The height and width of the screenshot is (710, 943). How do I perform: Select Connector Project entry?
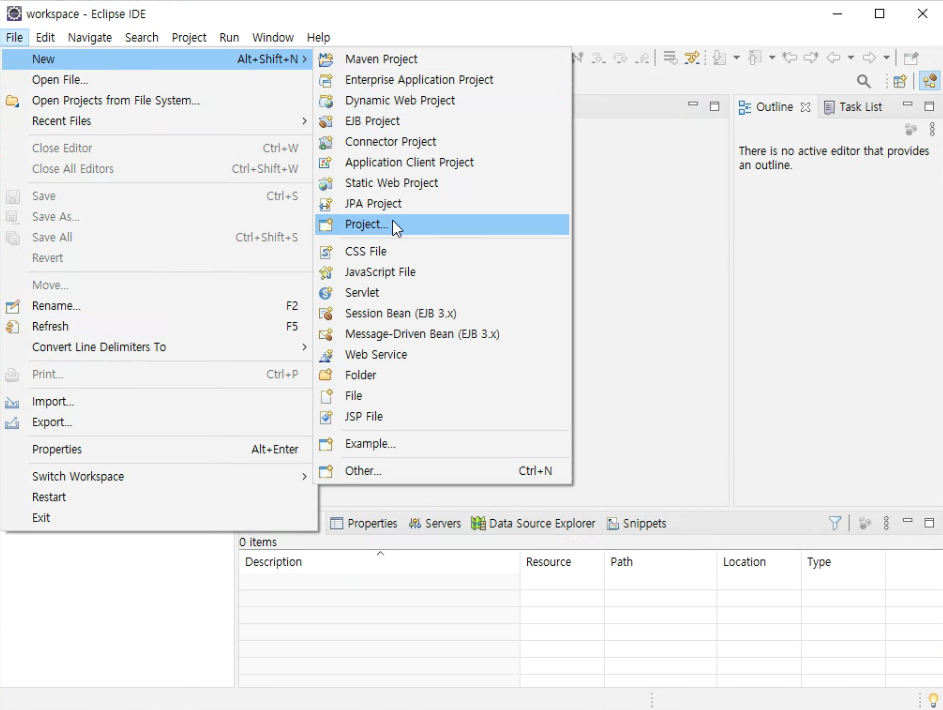point(442,141)
